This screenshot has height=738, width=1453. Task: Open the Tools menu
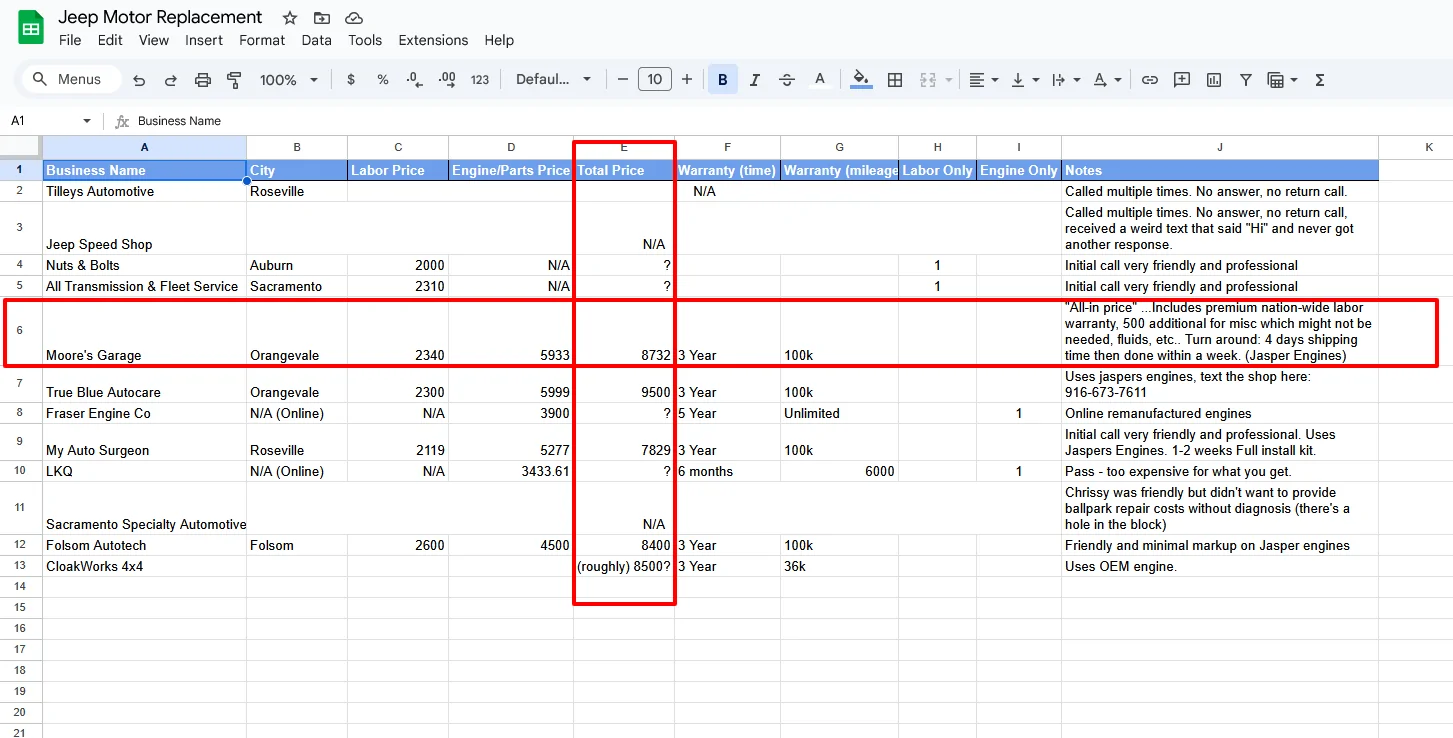click(x=365, y=40)
